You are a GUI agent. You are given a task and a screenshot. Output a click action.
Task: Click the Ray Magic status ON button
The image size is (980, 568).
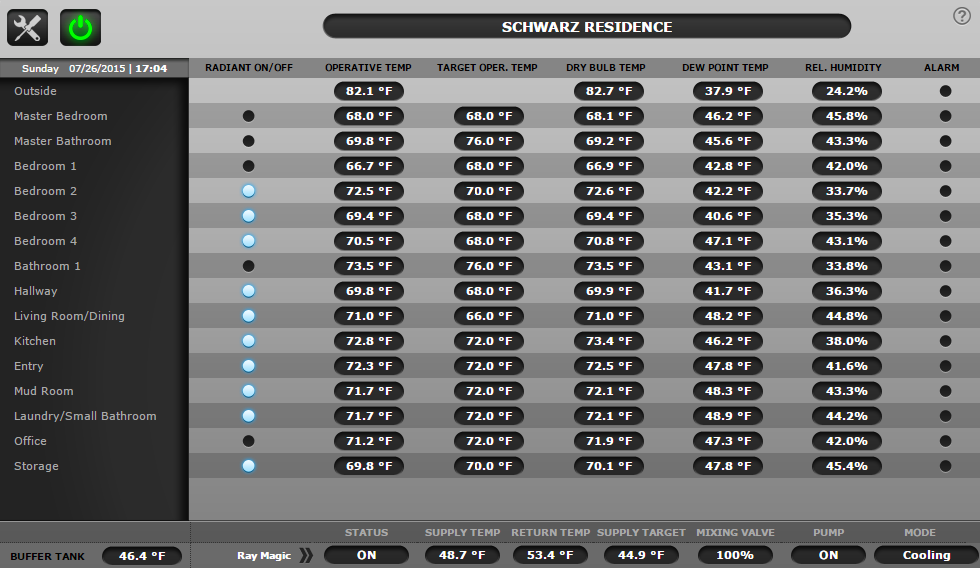point(366,555)
